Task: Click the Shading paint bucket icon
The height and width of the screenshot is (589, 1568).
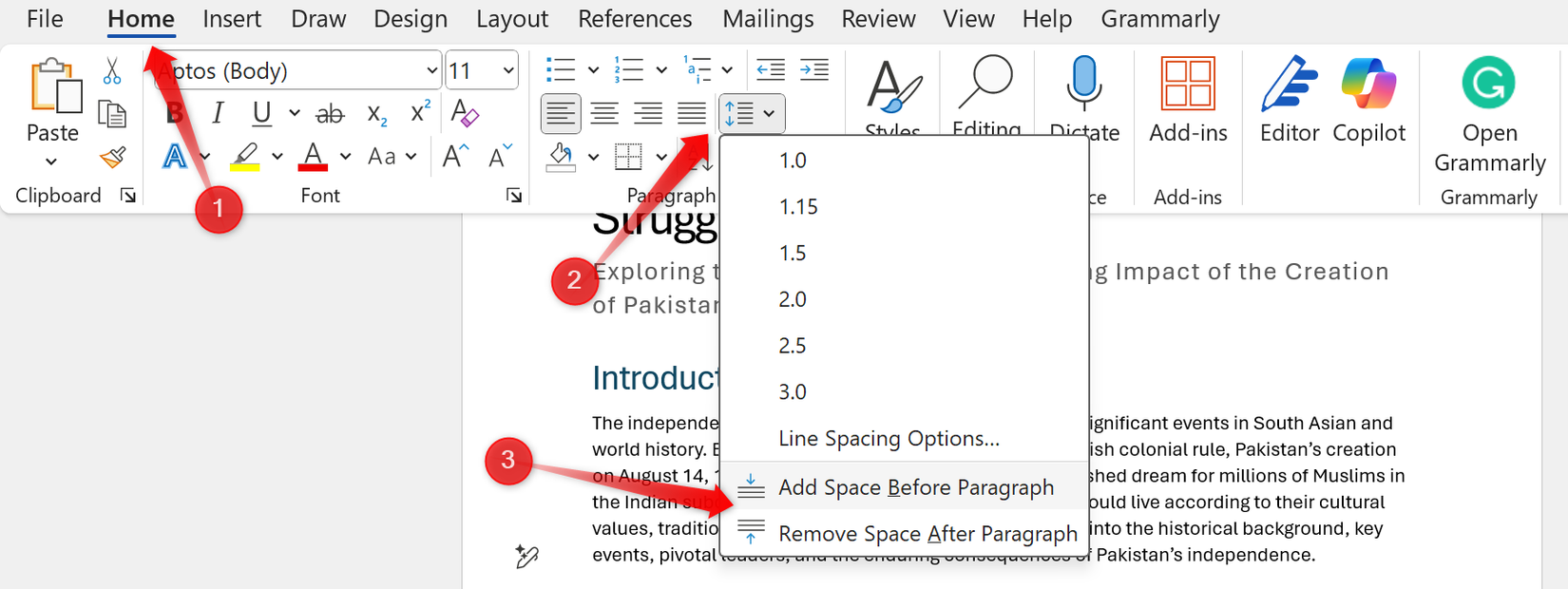Action: point(561,156)
